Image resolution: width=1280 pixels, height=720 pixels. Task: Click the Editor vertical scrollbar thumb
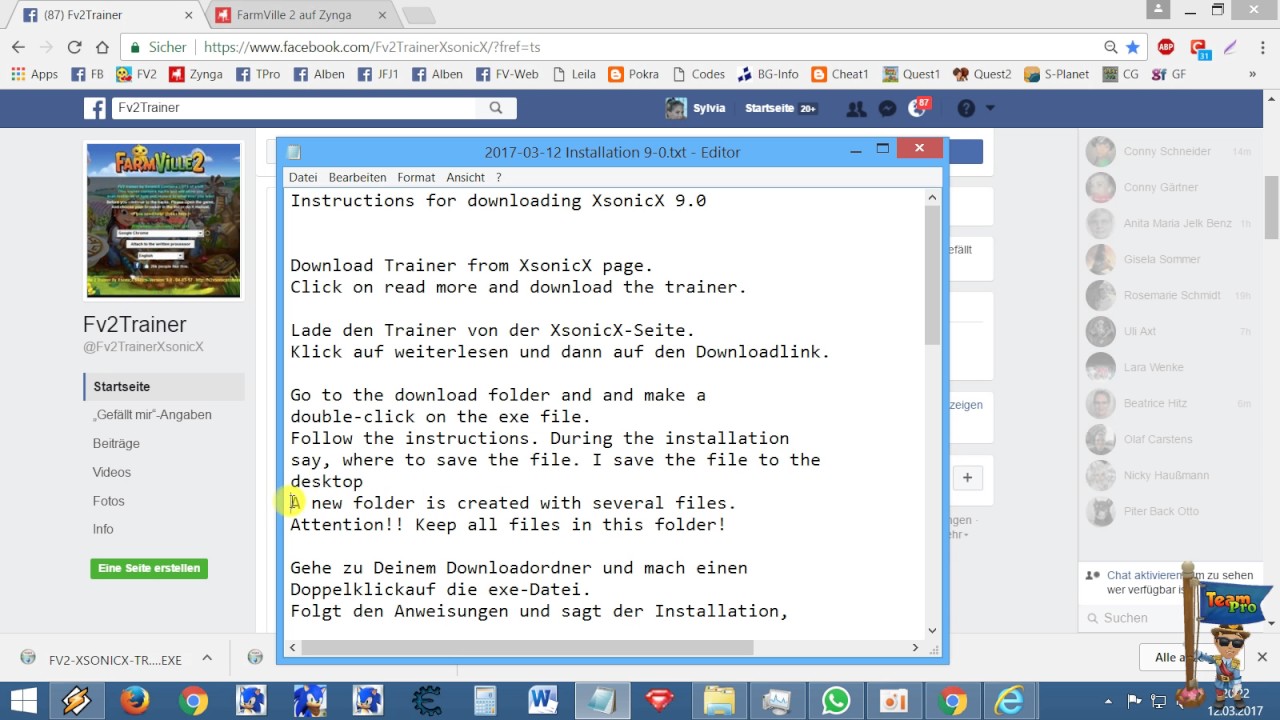pos(932,276)
